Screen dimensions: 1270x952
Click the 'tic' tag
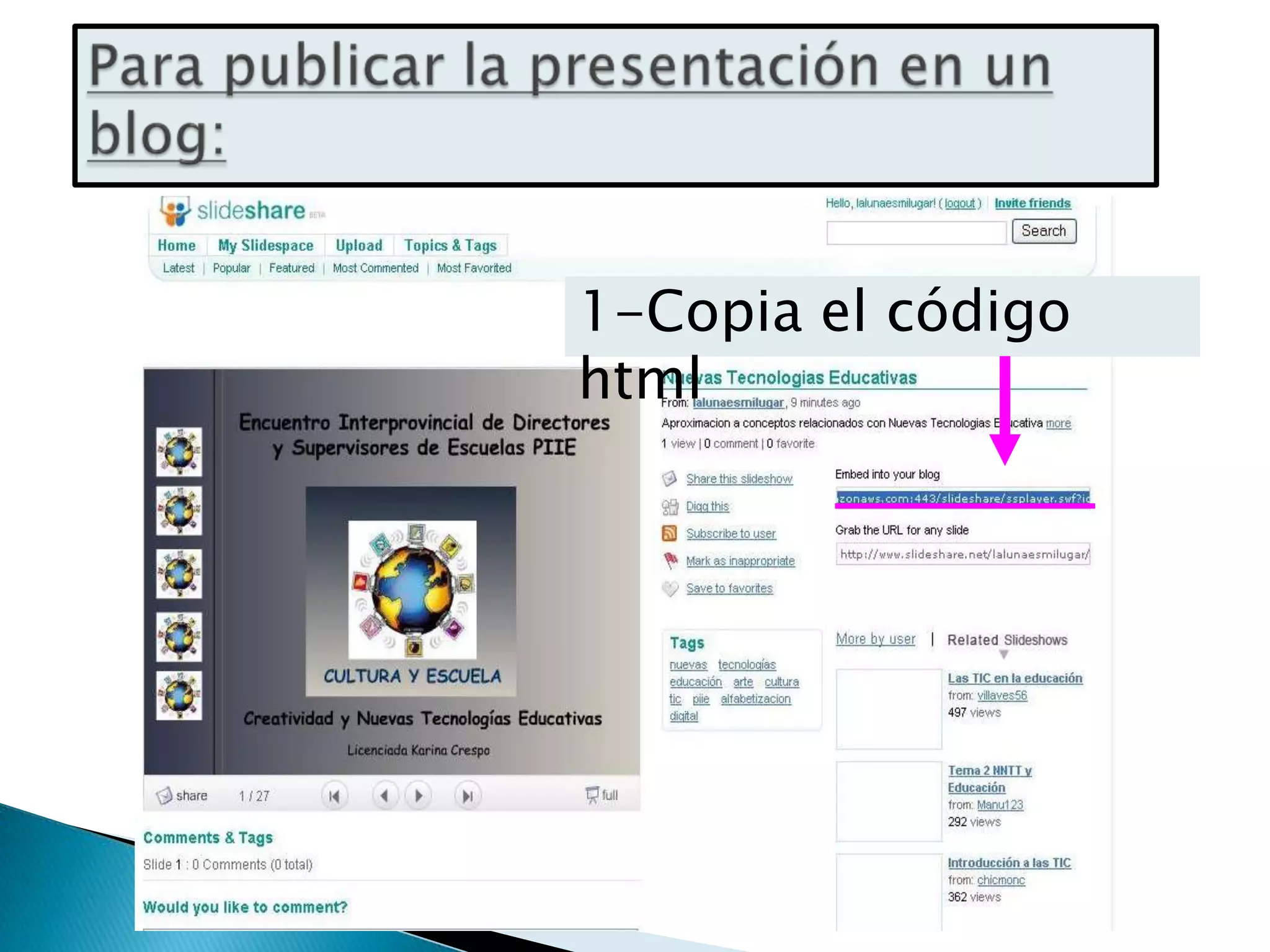point(675,699)
